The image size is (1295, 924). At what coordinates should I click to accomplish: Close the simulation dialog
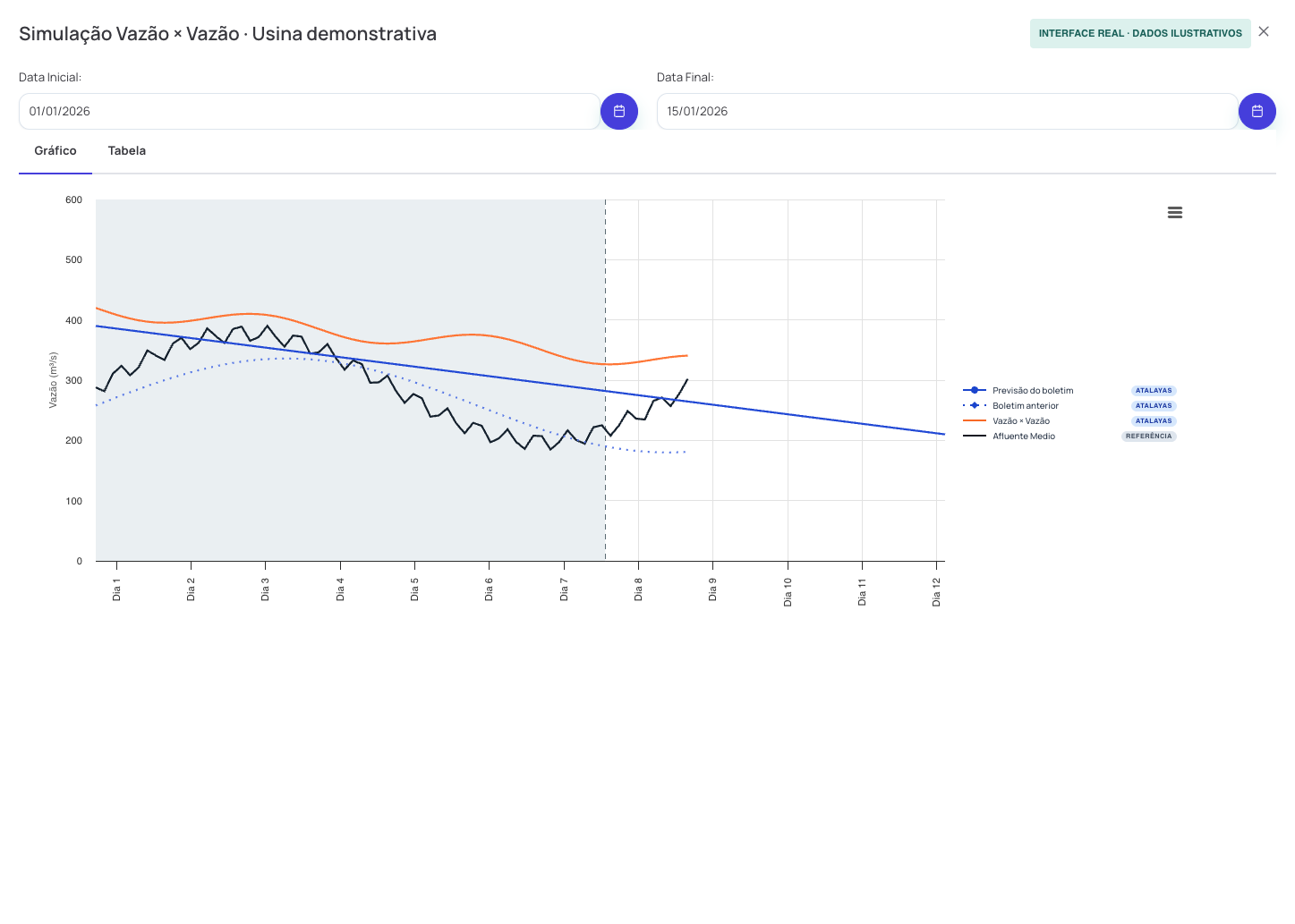pos(1264,31)
